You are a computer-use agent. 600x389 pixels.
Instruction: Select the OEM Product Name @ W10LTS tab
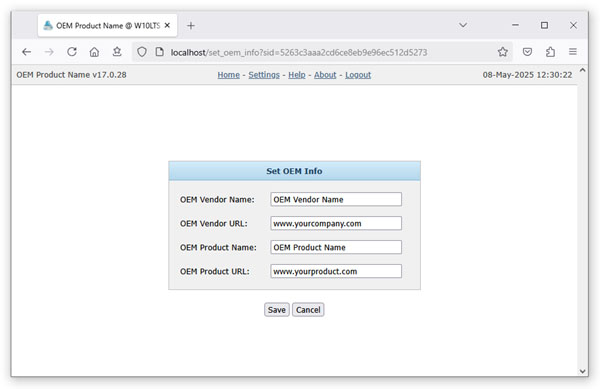click(108, 26)
